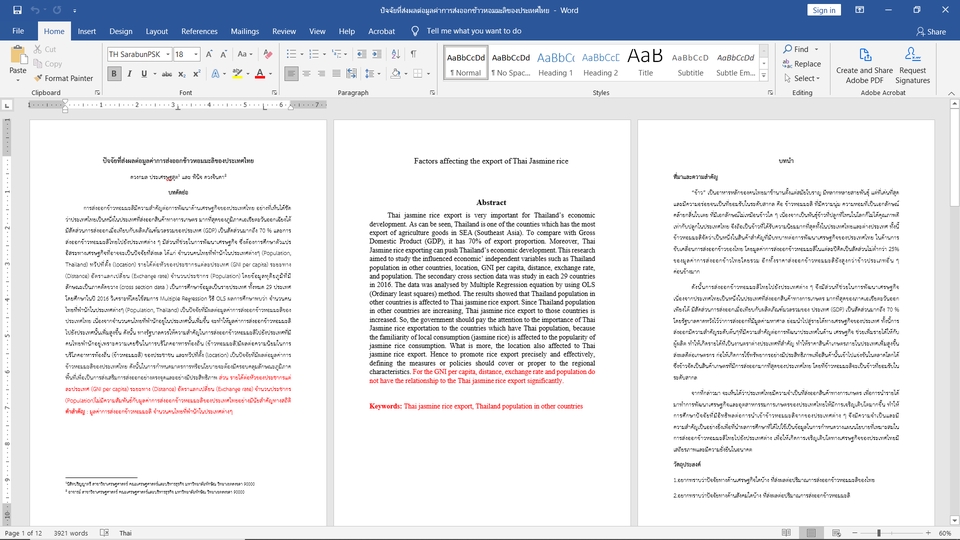Viewport: 960px width, 540px height.
Task: Open Ribbon Display Options icon
Action: click(x=860, y=10)
